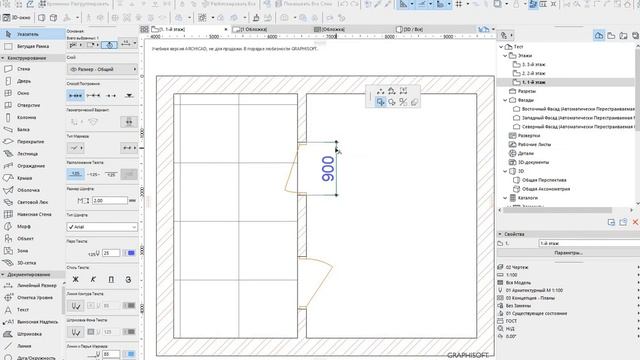Collapse the 3D folder in navigator
640x360 pixels.
coord(505,171)
